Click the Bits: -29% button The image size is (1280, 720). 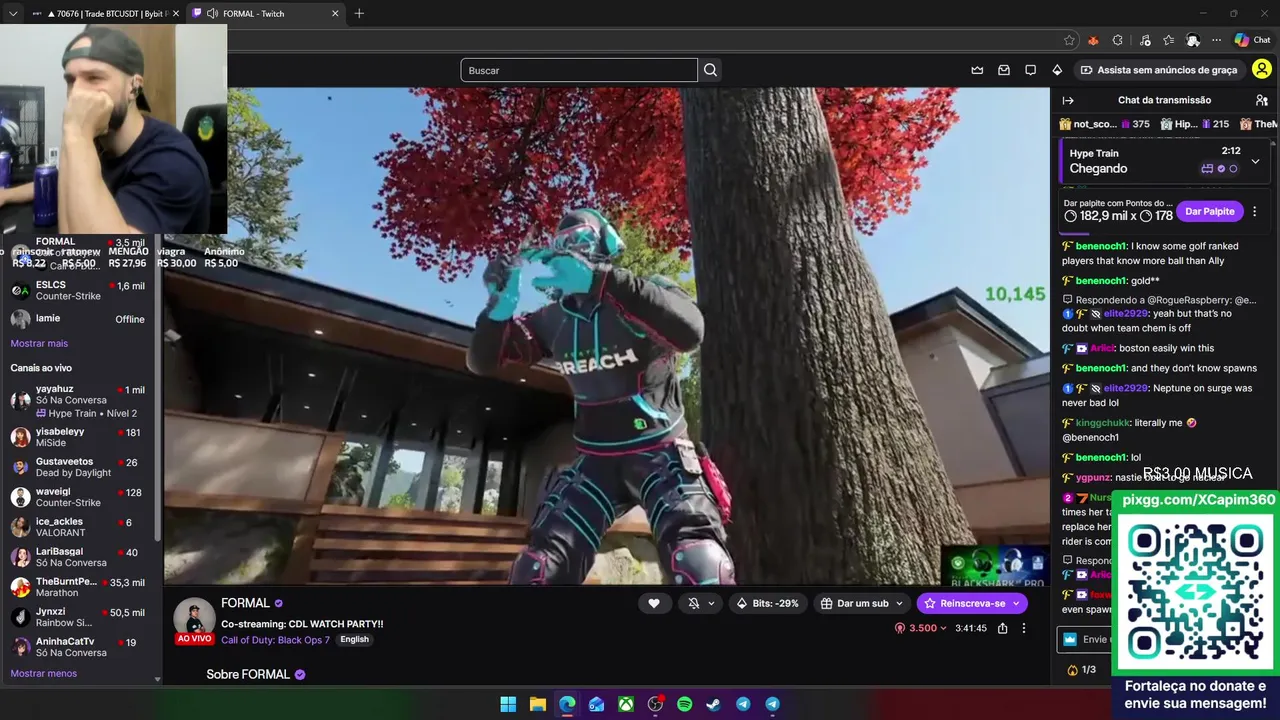pyautogui.click(x=768, y=603)
